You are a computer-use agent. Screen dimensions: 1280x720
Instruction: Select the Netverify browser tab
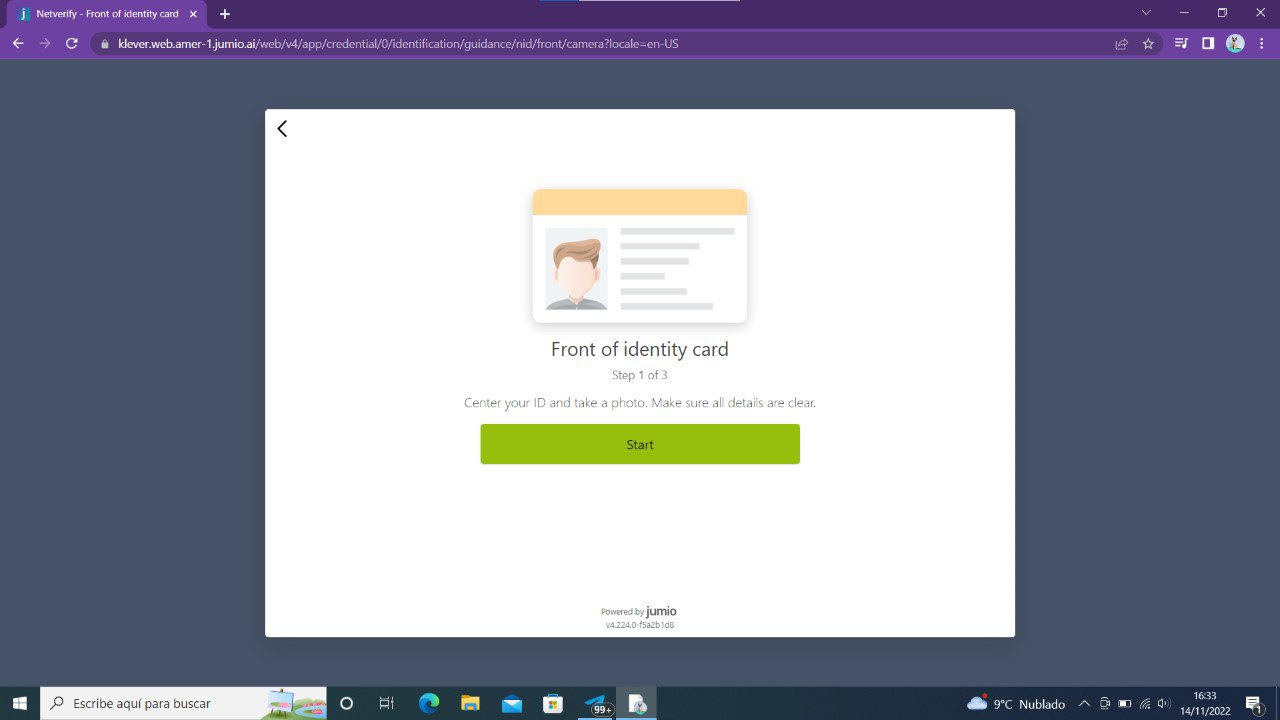click(x=107, y=14)
